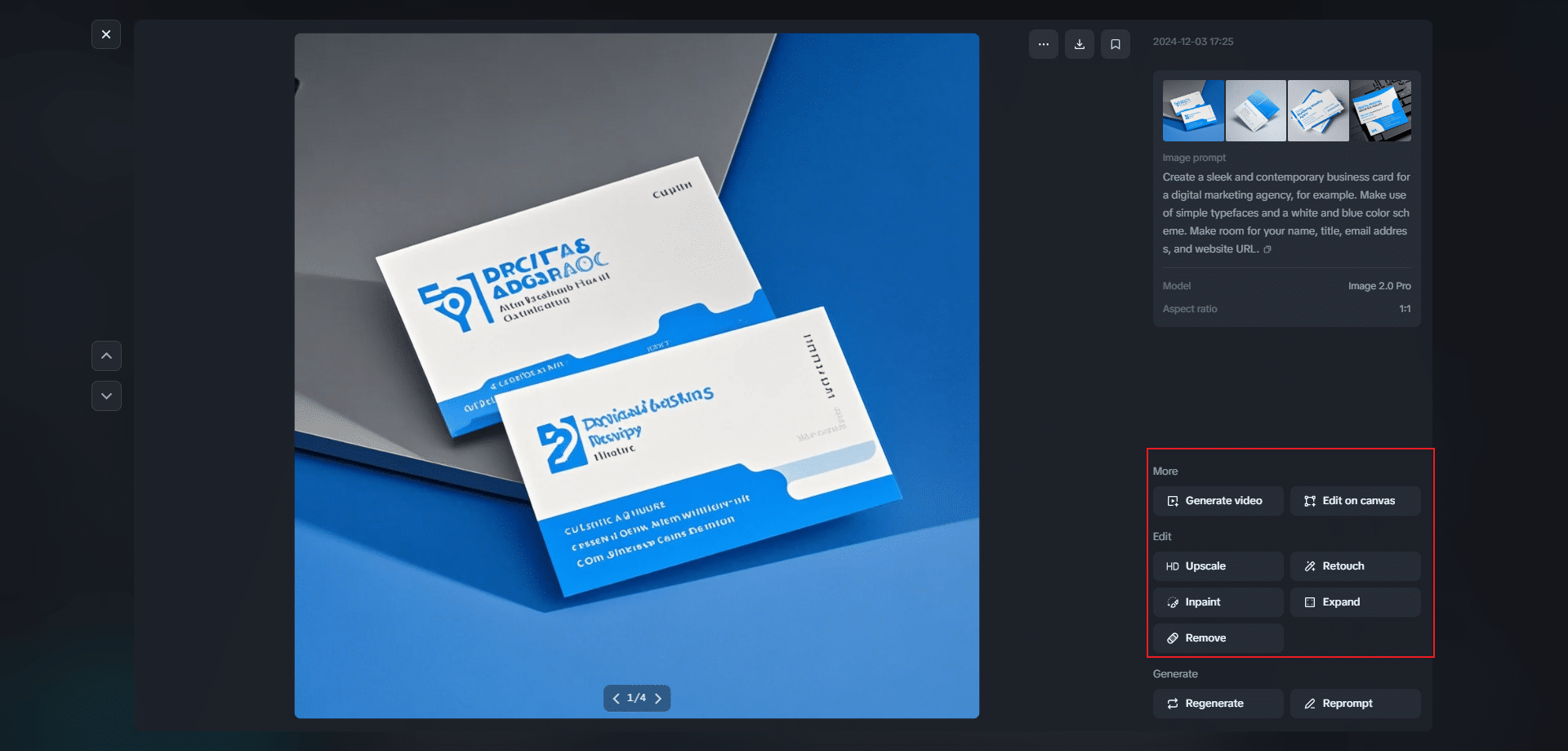Navigate to the next generation set
The image size is (1568, 751).
click(106, 396)
